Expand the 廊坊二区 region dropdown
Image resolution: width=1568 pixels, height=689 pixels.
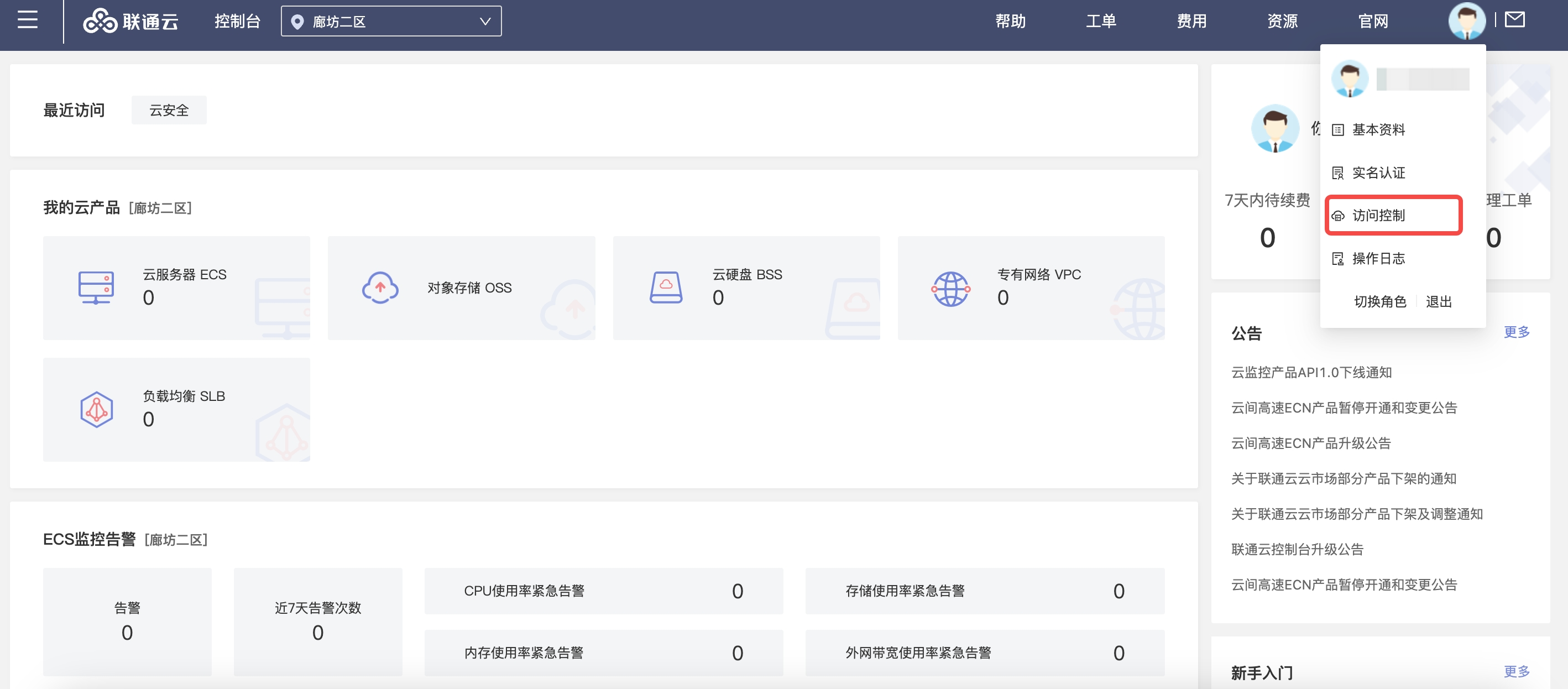[x=391, y=22]
